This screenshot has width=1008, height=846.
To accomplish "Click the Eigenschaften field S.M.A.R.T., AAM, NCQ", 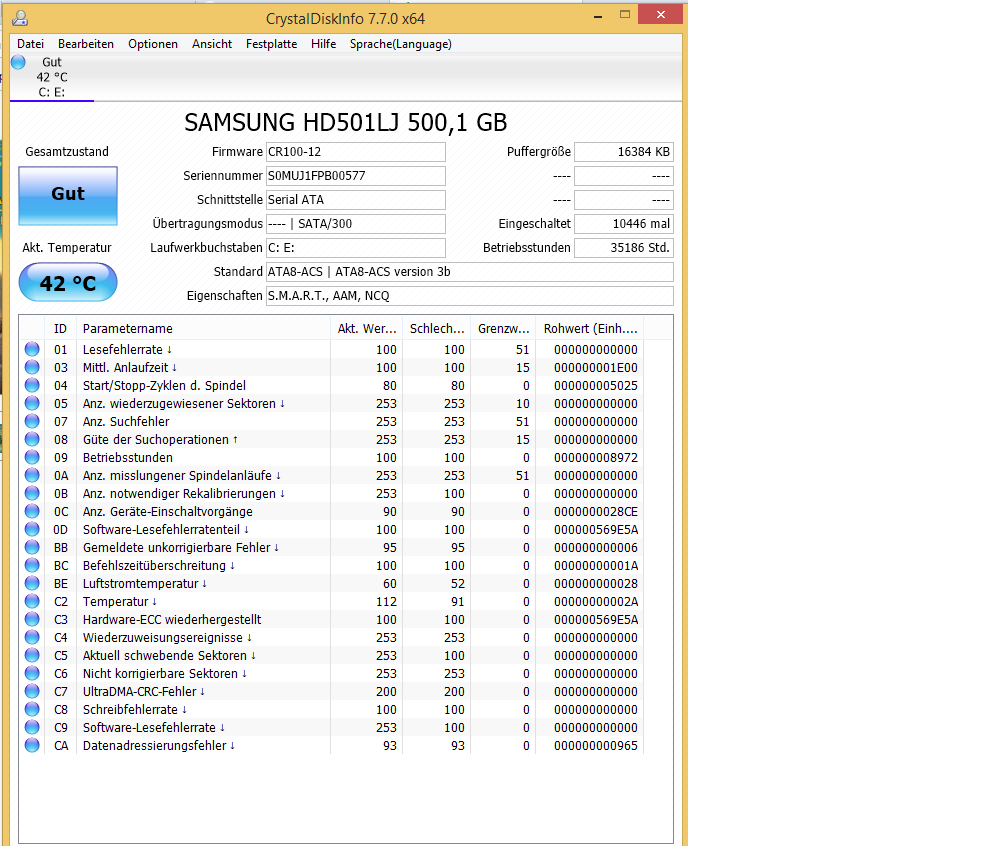I will 470,296.
